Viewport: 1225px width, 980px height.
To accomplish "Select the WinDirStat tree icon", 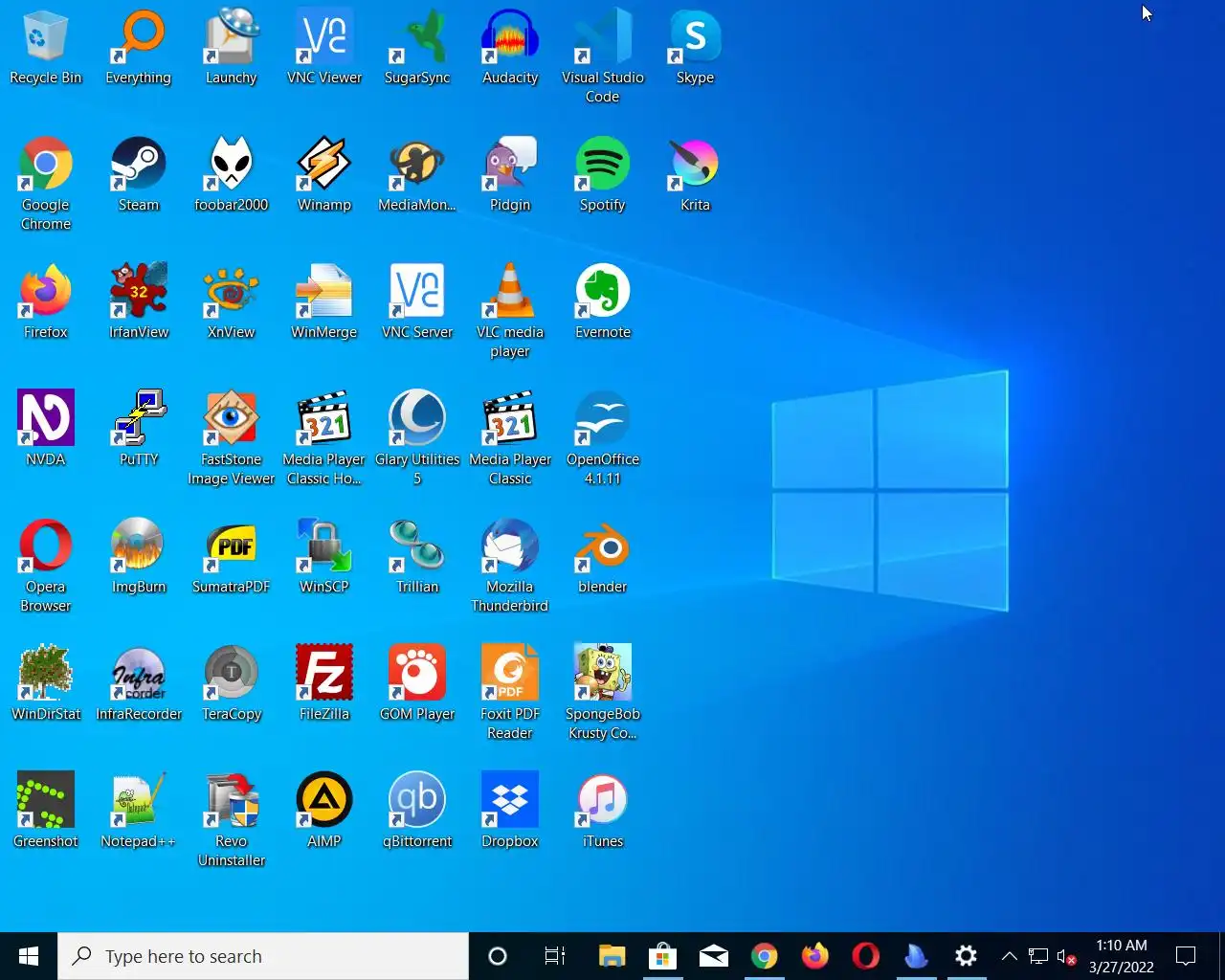I will (45, 684).
